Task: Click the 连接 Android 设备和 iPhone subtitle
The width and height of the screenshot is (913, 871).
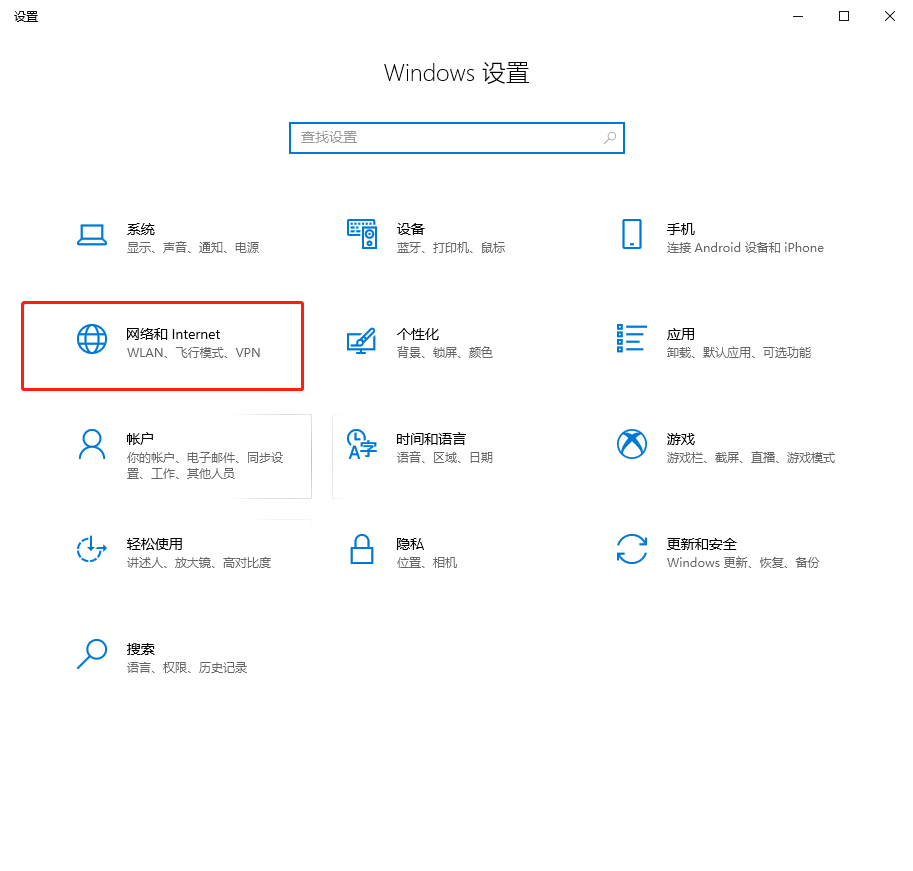Action: (745, 247)
